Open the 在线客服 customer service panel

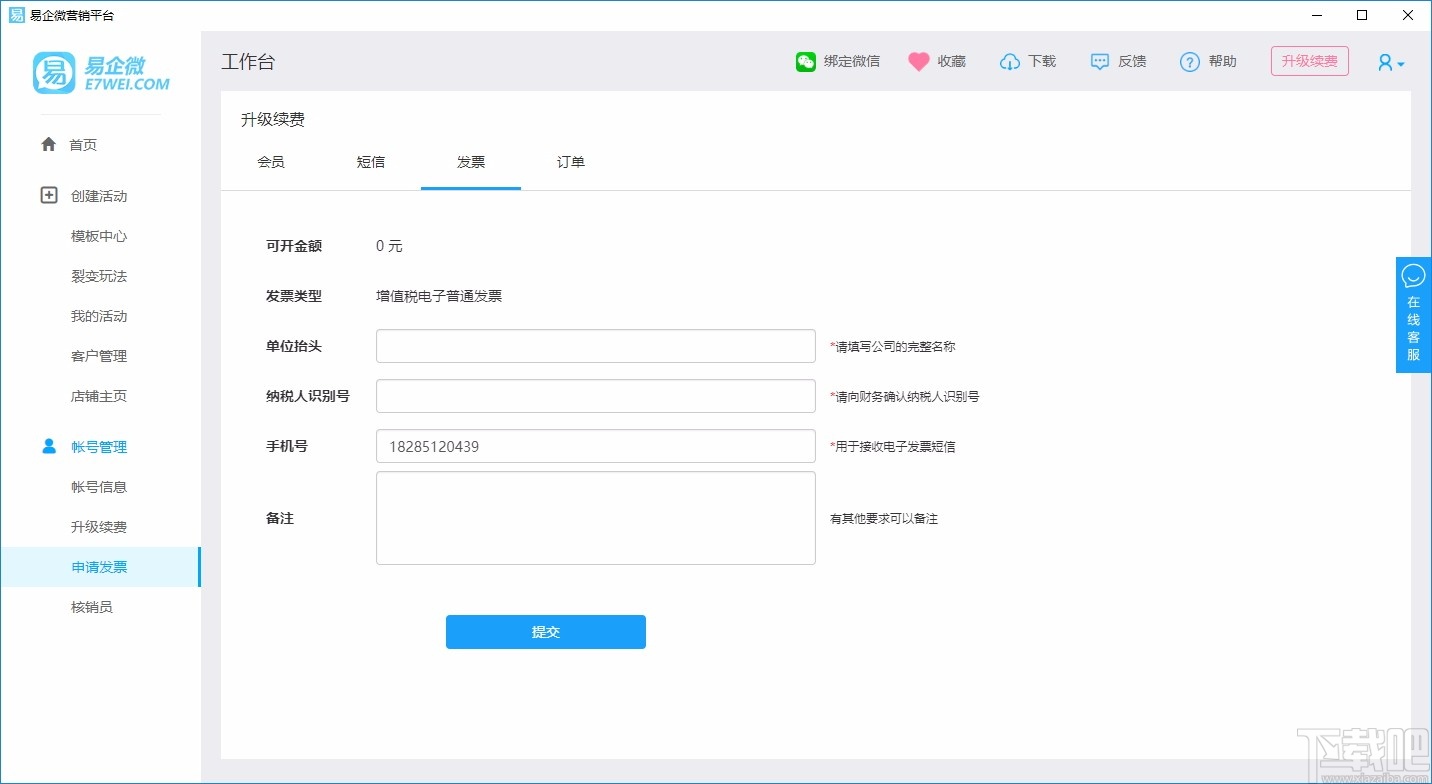(x=1412, y=315)
